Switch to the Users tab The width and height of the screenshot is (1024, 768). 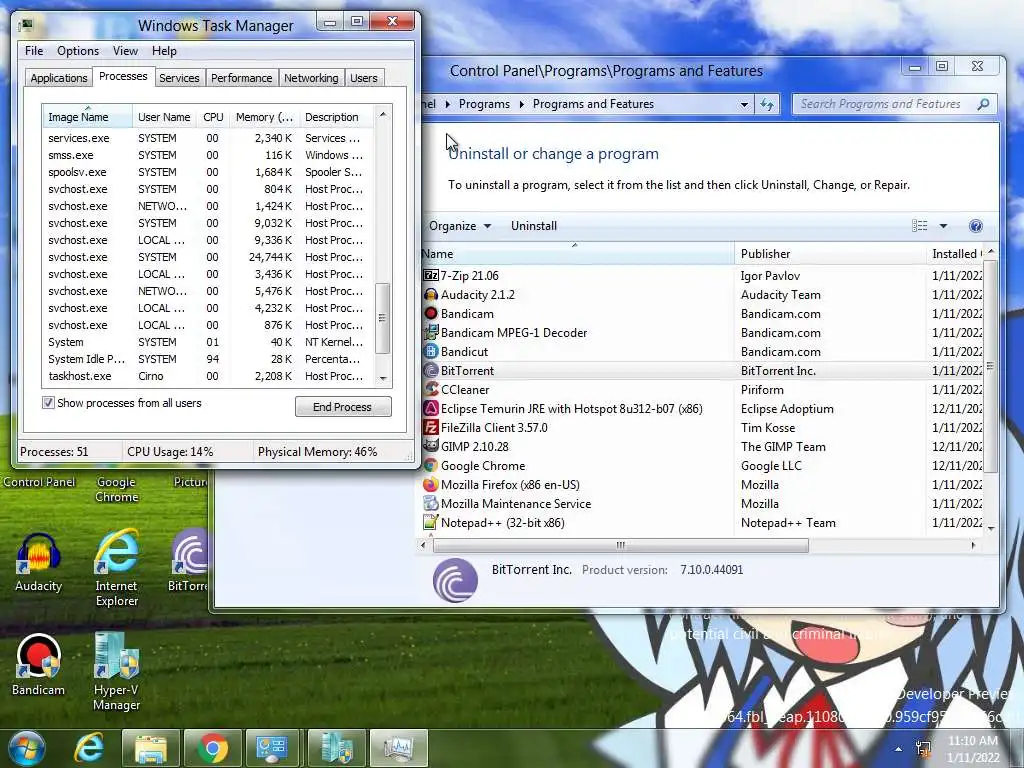pyautogui.click(x=364, y=78)
